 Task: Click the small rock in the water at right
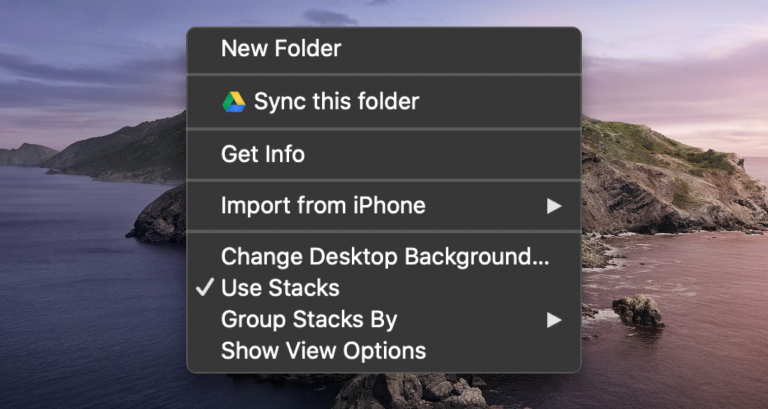[x=637, y=309]
